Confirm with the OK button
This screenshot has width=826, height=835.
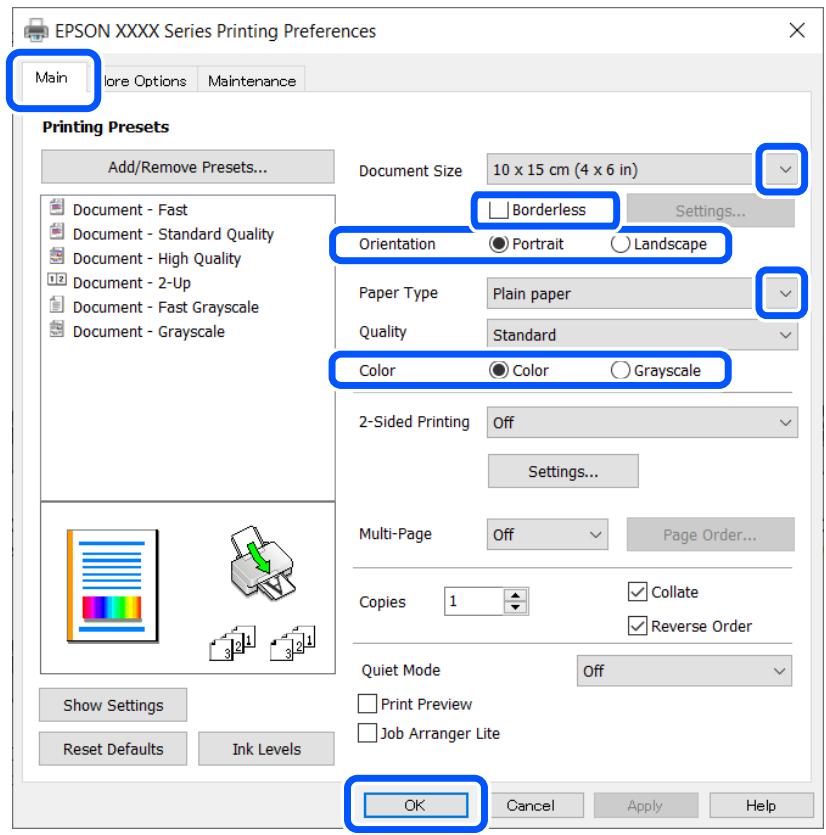pyautogui.click(x=415, y=805)
